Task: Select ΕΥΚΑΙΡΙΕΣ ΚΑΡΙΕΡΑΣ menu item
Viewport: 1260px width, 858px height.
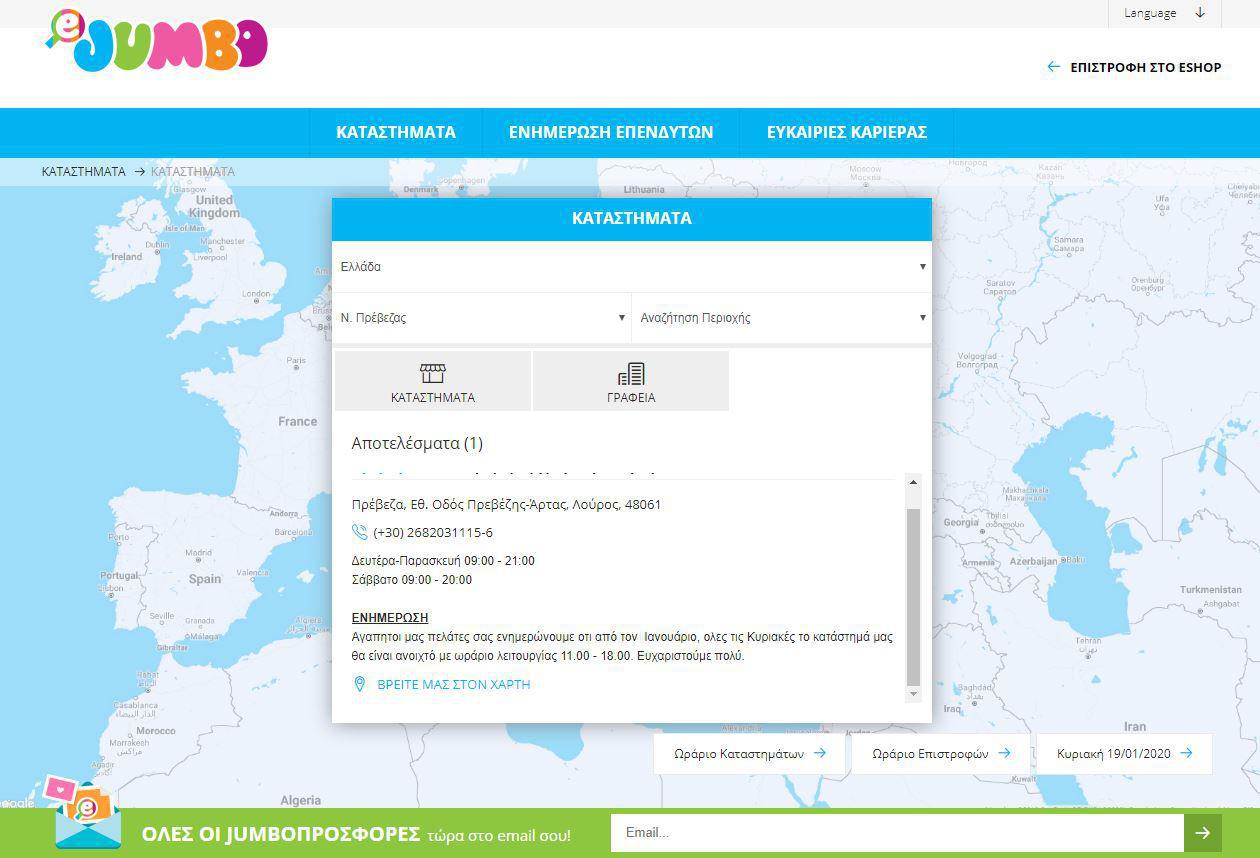Action: click(x=847, y=132)
